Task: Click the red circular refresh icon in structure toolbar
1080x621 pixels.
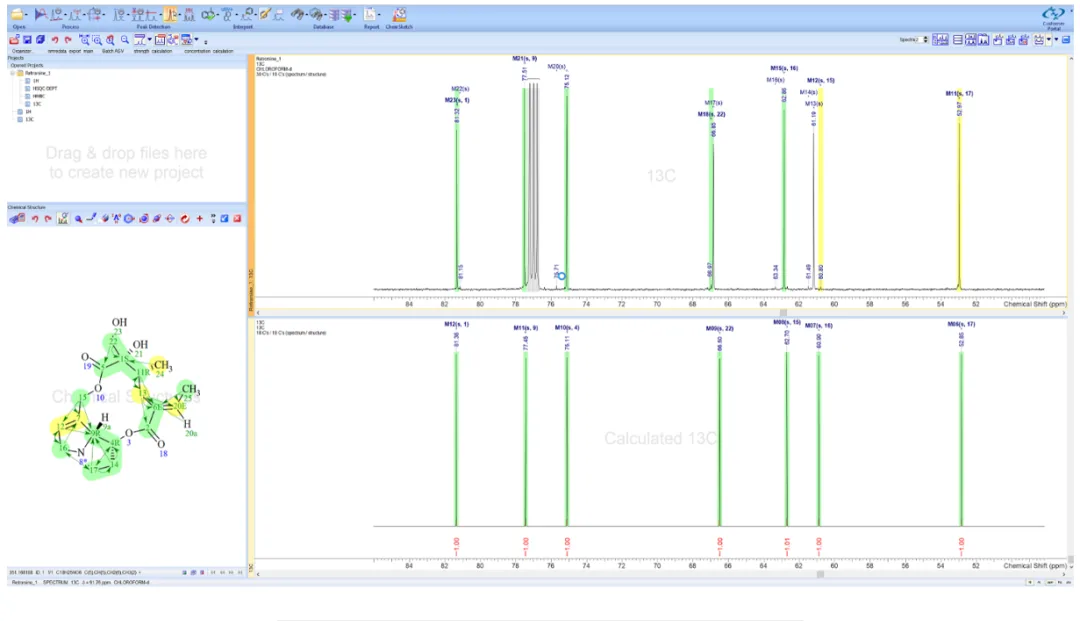Action: [x=185, y=219]
